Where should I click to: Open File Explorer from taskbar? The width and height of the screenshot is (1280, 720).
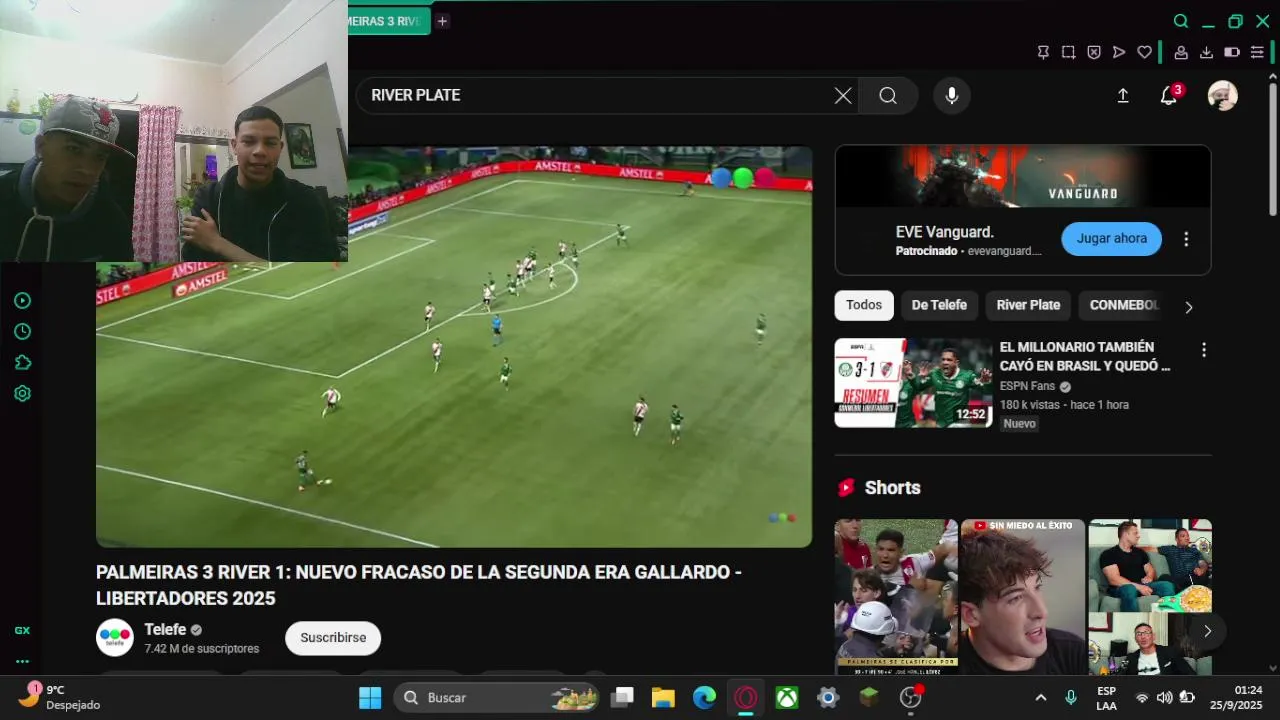(663, 698)
